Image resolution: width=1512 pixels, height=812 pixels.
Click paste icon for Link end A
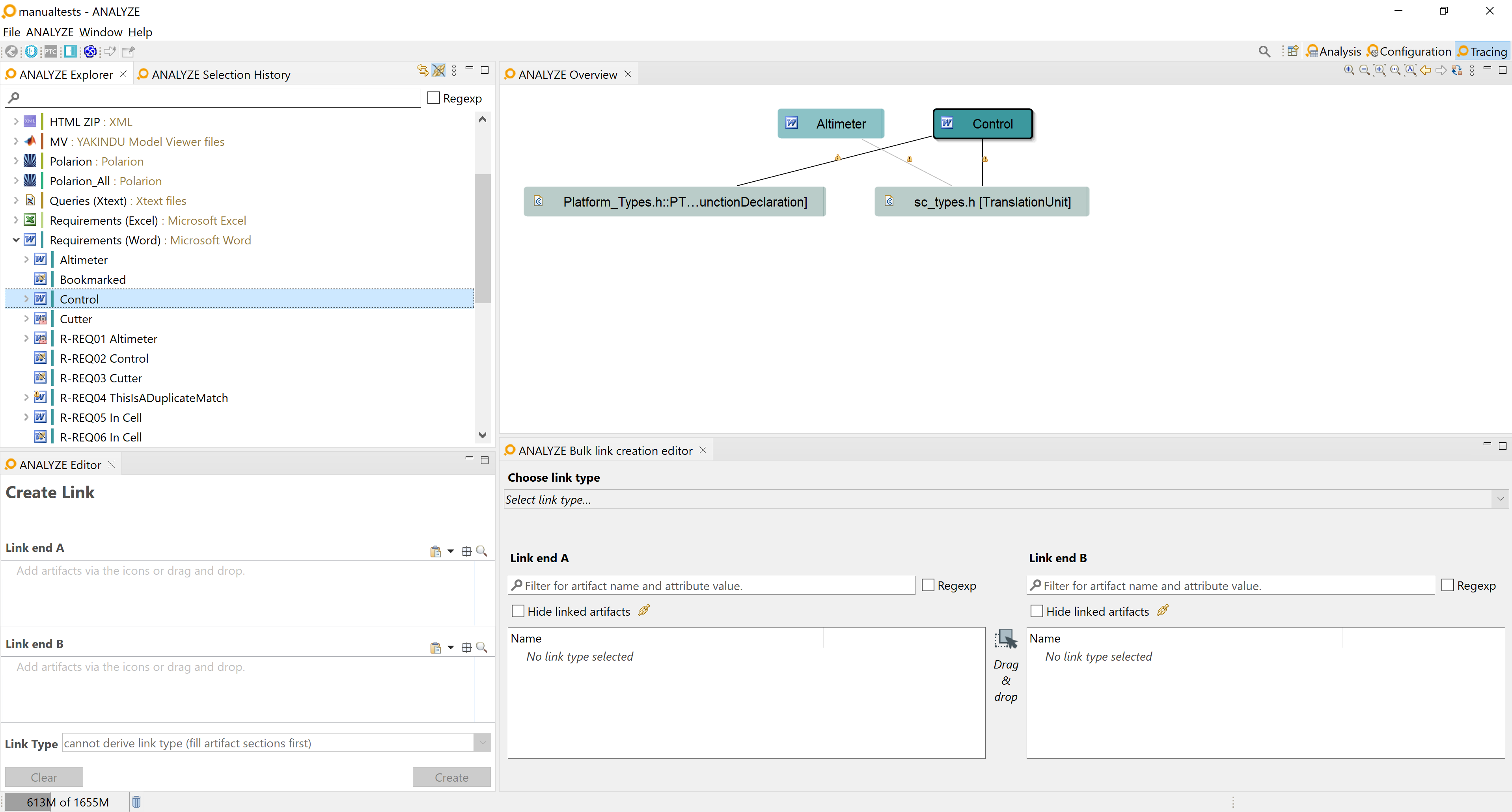436,551
